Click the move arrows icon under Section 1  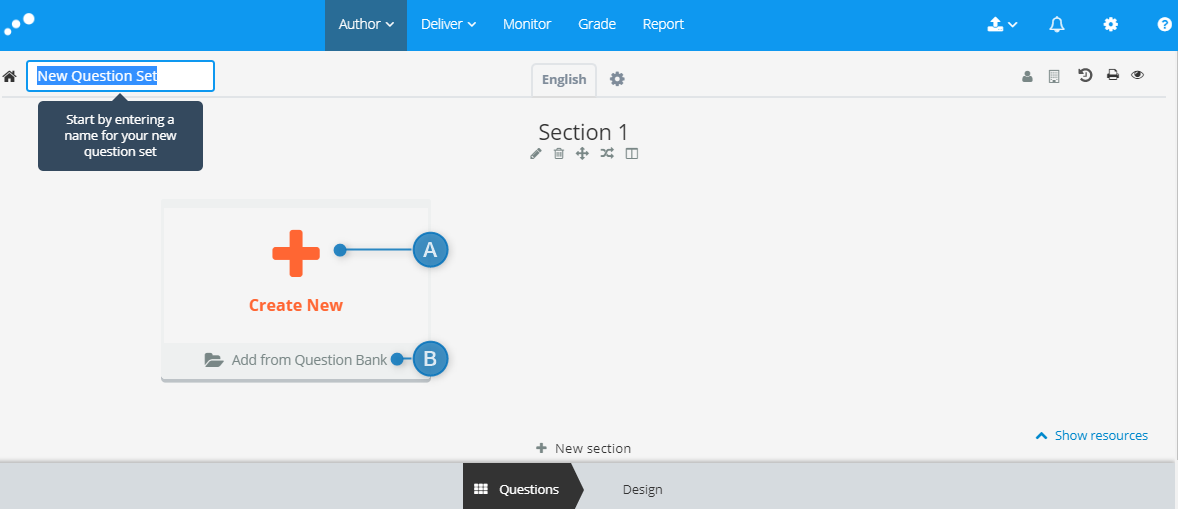tap(581, 154)
